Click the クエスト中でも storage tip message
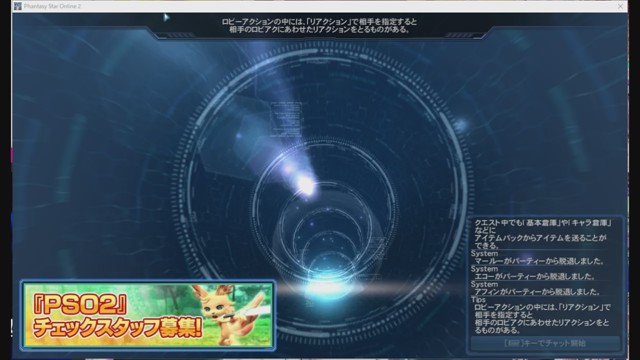The height and width of the screenshot is (360, 640). [543, 234]
